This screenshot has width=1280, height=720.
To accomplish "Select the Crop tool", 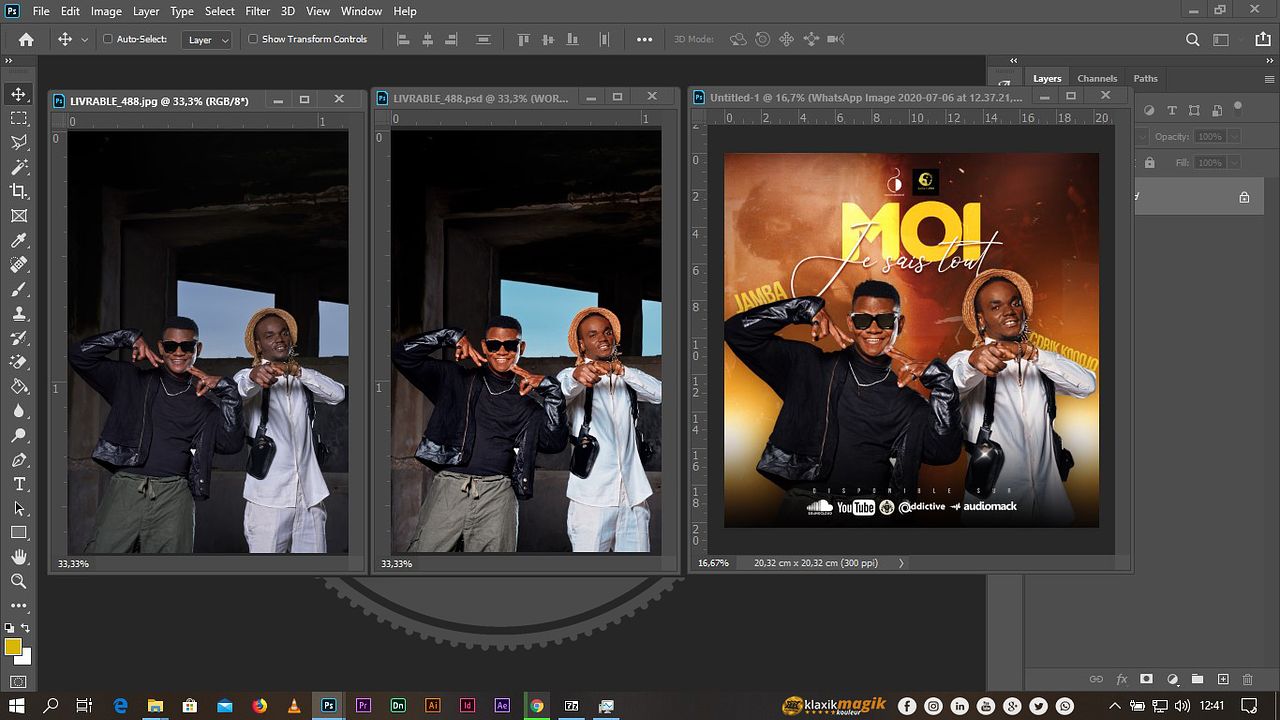I will [x=19, y=191].
